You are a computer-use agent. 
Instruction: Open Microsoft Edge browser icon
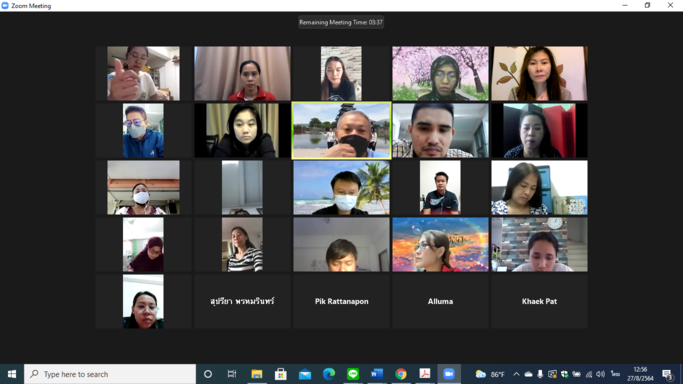point(329,374)
